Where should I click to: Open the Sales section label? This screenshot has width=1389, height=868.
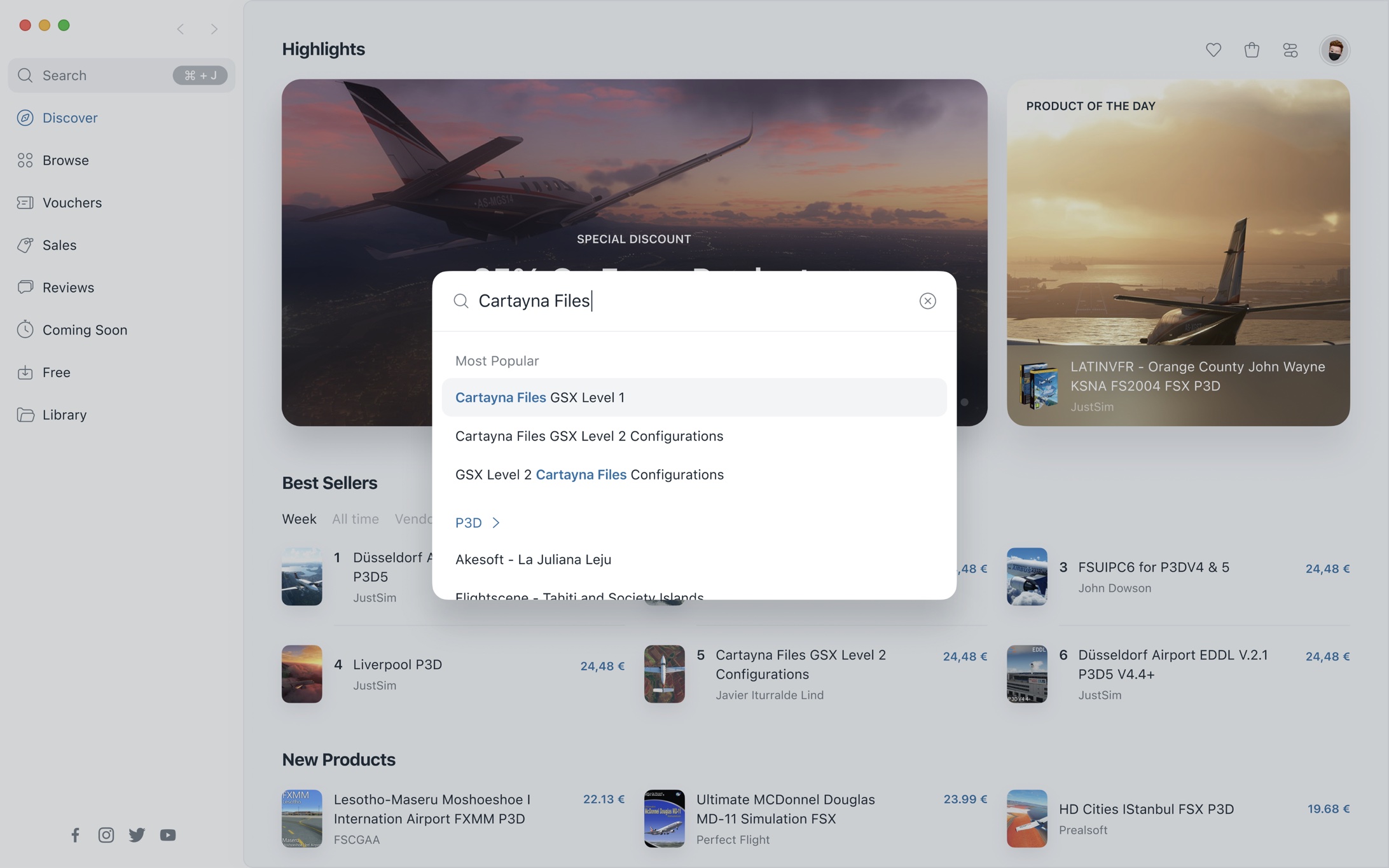click(x=59, y=245)
